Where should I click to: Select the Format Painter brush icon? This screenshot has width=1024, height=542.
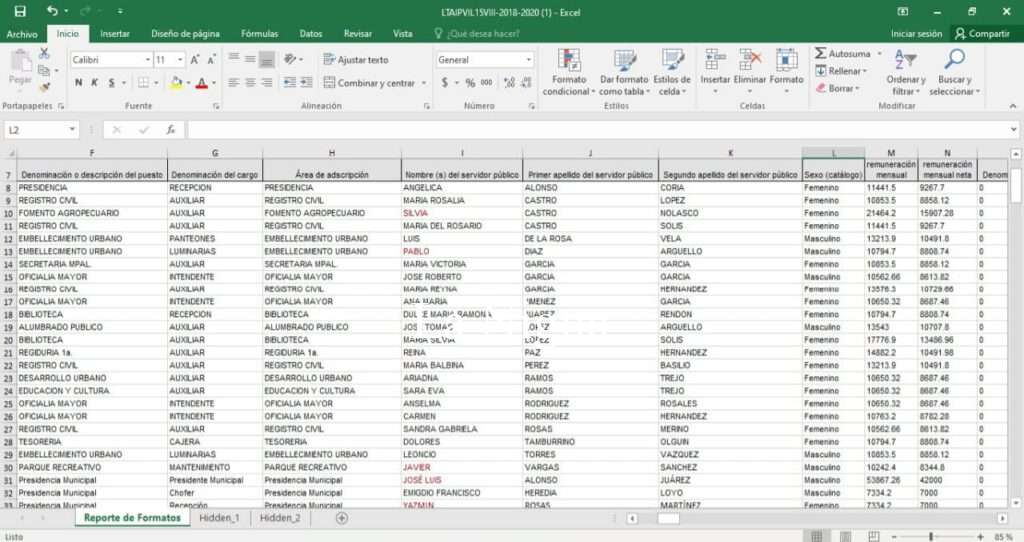[44, 86]
